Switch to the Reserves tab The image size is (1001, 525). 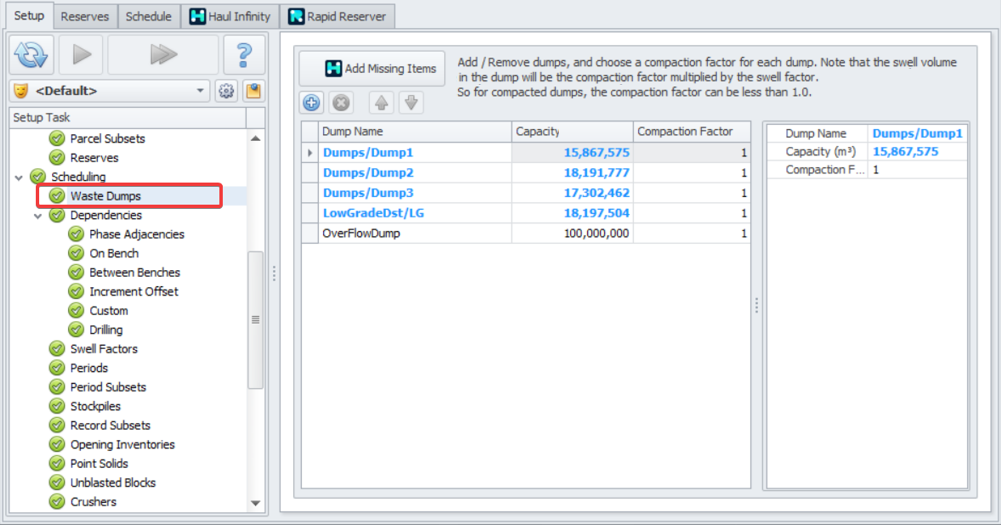click(85, 17)
